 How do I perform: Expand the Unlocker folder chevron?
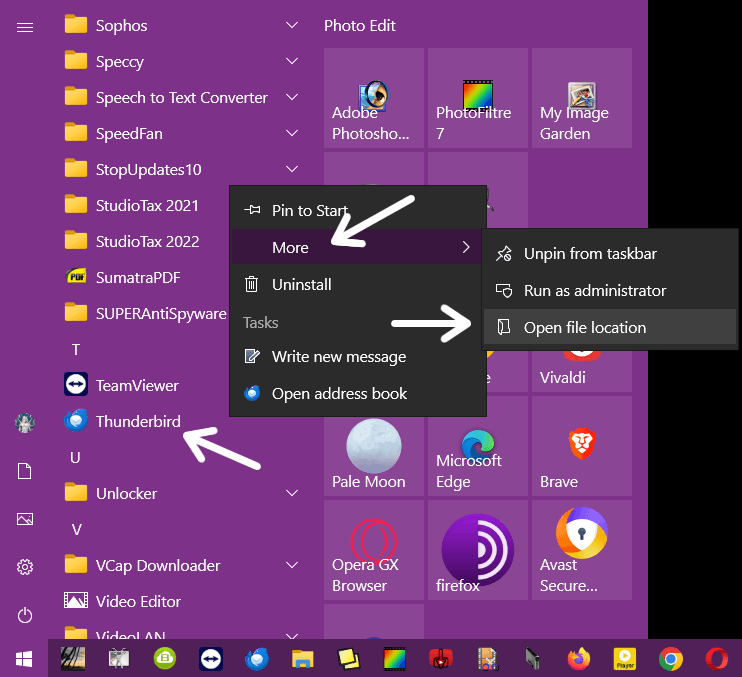pyautogui.click(x=292, y=493)
